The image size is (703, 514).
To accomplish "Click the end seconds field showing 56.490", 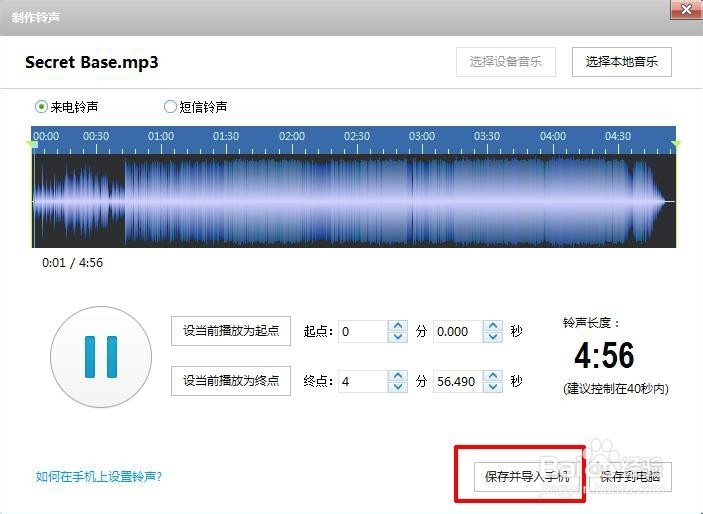I will point(458,381).
